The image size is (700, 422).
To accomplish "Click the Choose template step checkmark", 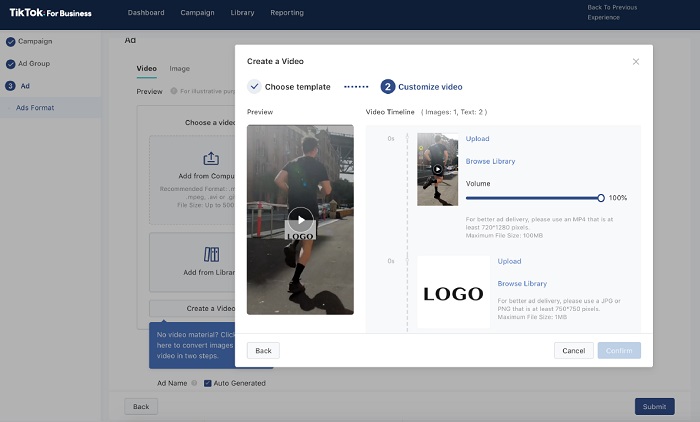I will [x=254, y=87].
